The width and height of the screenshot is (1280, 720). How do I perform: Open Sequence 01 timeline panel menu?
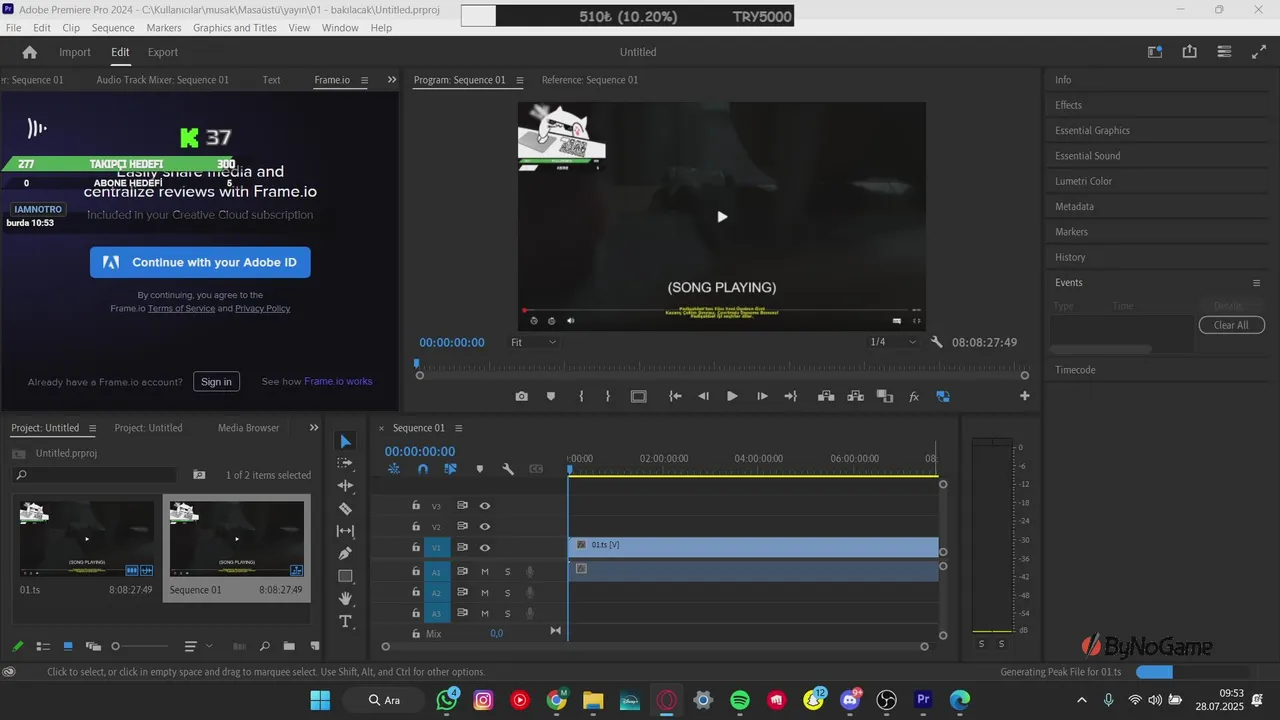[458, 428]
